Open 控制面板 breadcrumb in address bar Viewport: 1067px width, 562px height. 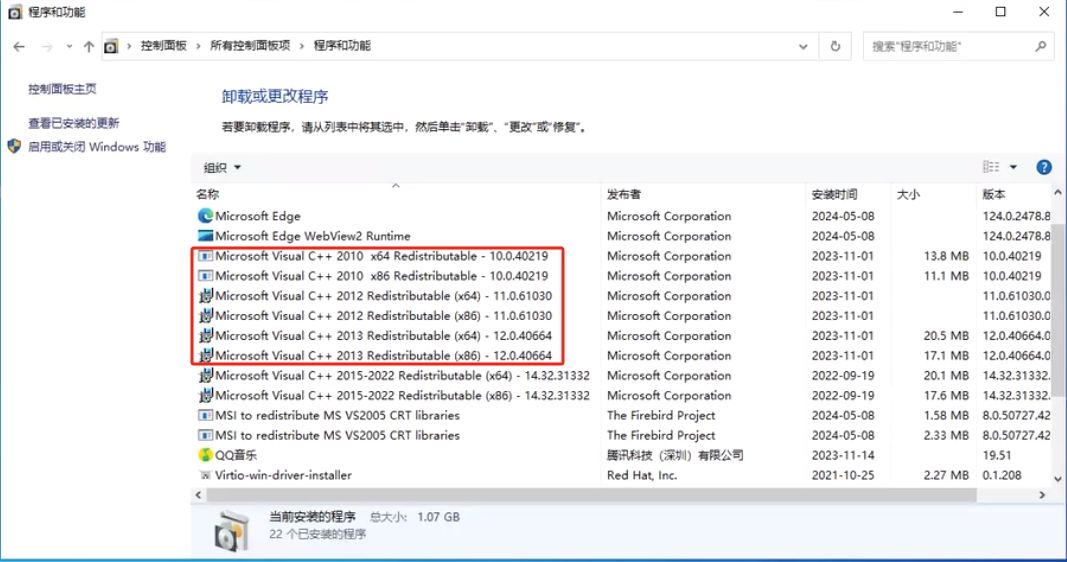coord(163,46)
